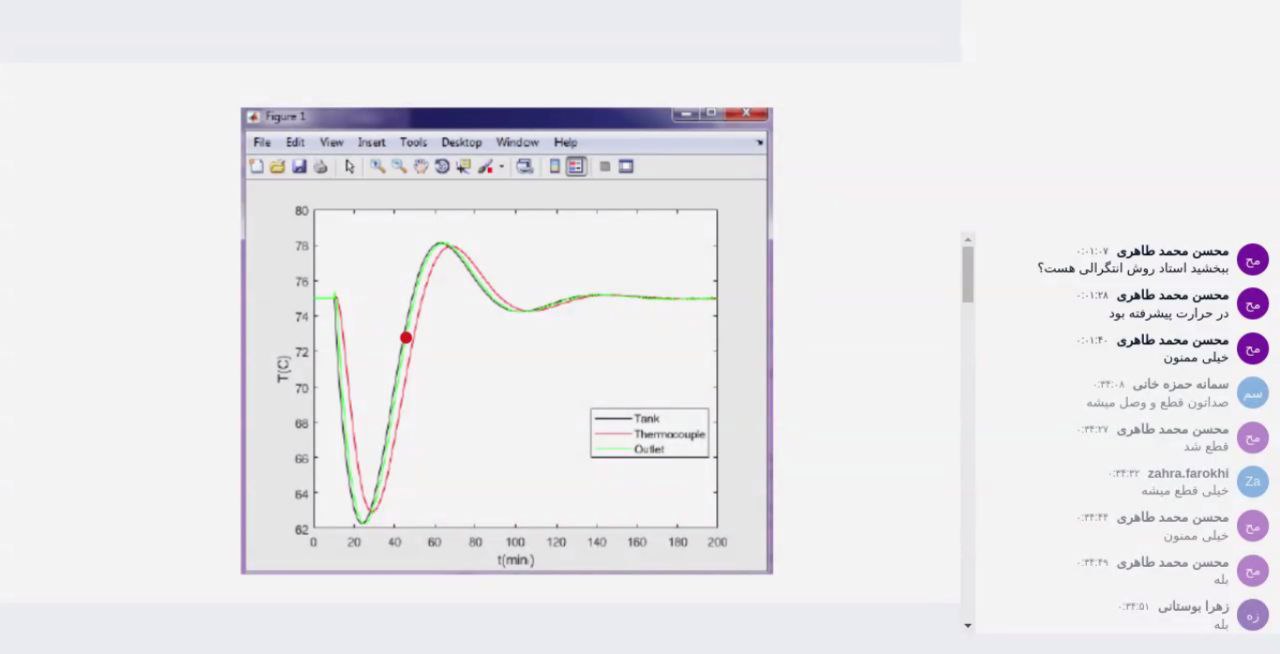The height and width of the screenshot is (654, 1280).
Task: Open the Brush tool color dropdown arrow
Action: (502, 167)
